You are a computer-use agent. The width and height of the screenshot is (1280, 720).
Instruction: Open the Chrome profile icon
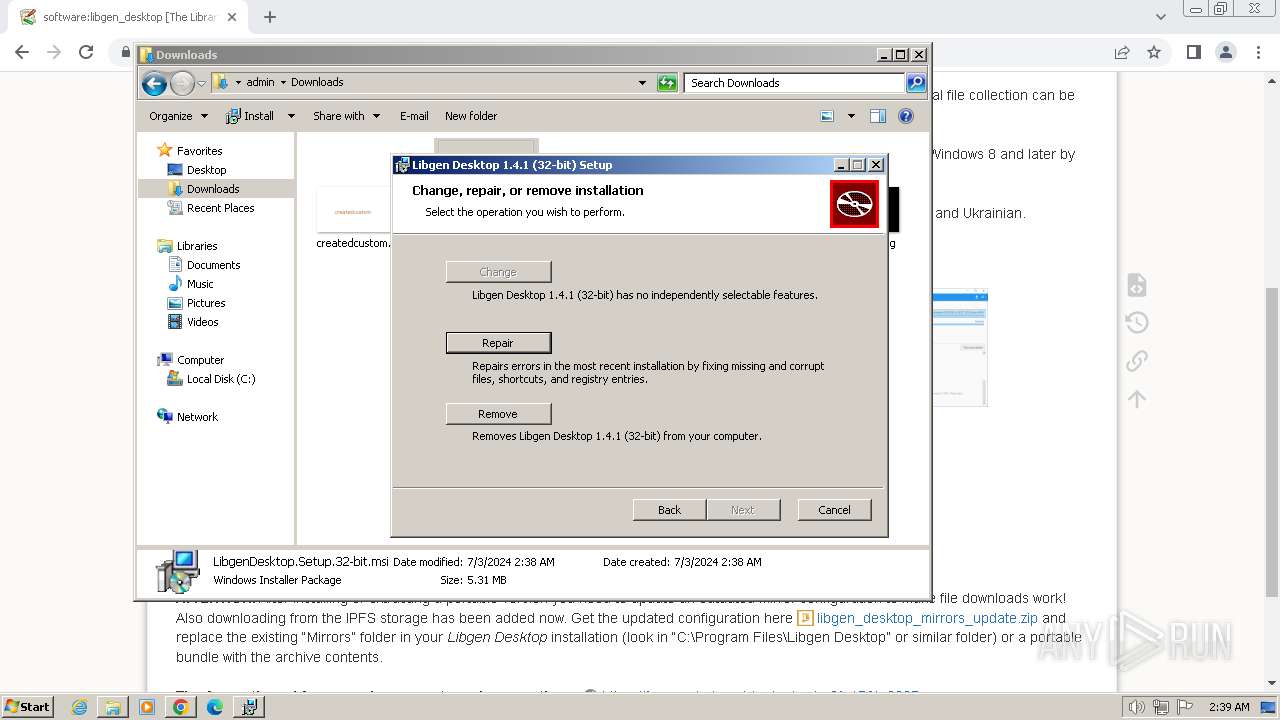pyautogui.click(x=1226, y=52)
